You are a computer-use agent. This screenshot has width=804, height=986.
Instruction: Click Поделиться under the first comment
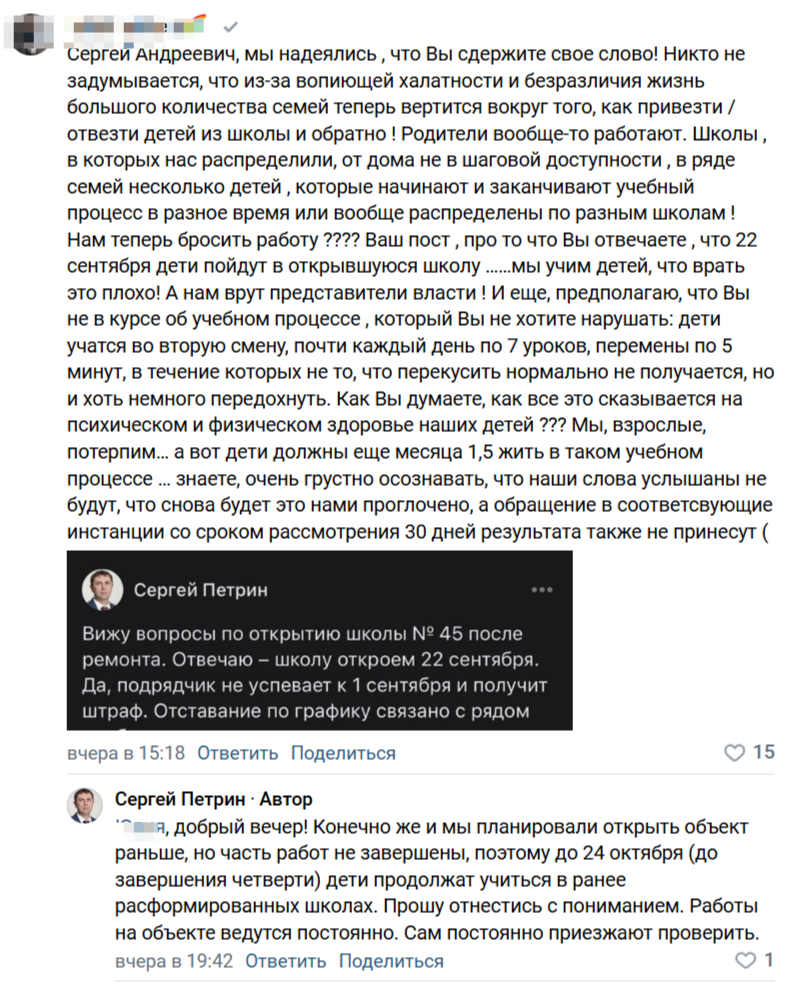pos(343,753)
